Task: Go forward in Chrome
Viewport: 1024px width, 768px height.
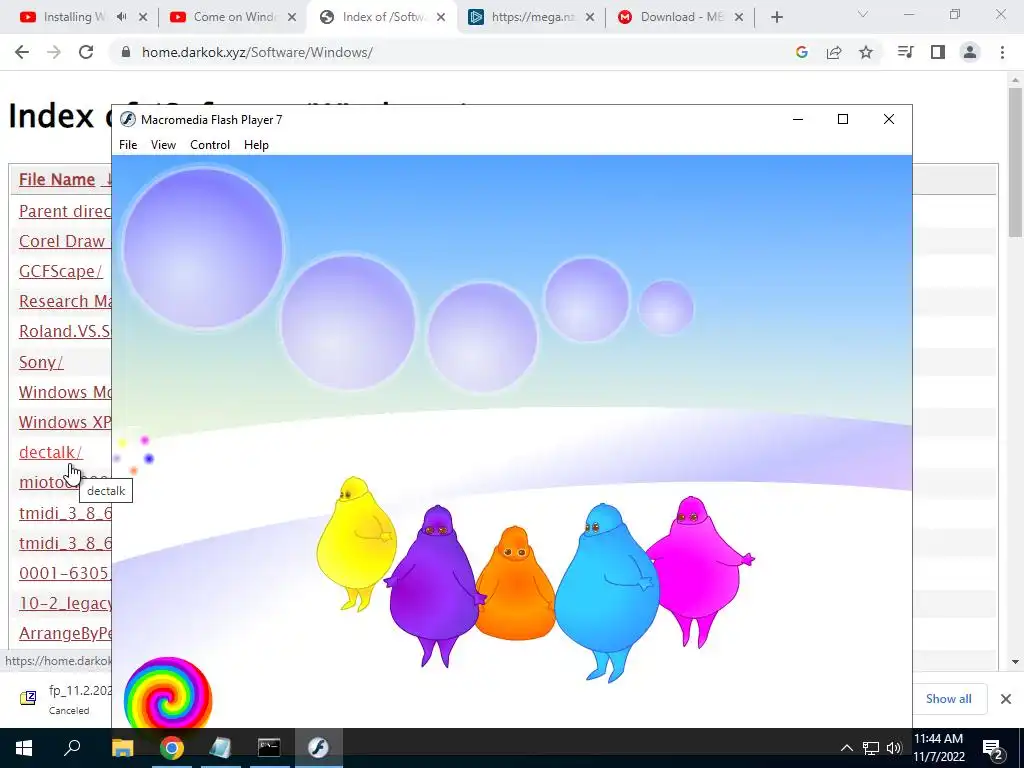Action: 54,52
